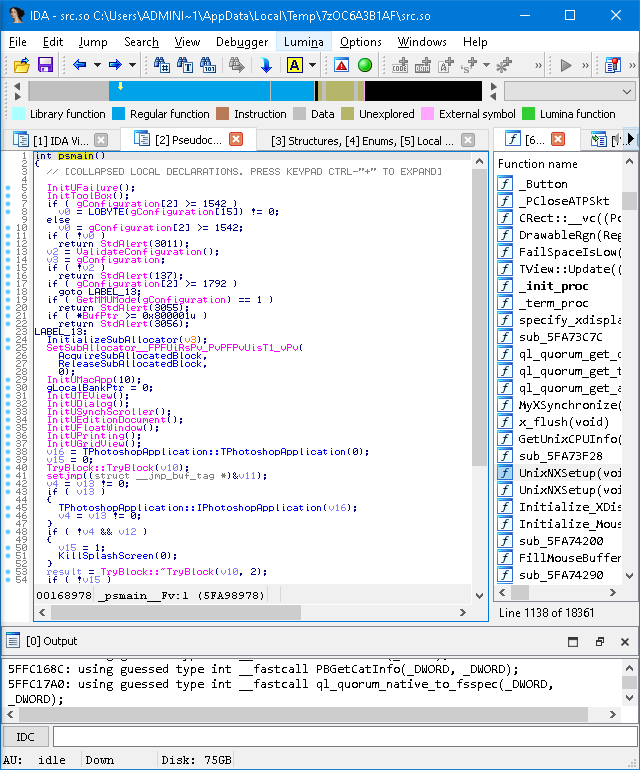Click the navigator band right scroll arrow
Screen dimensions: 640x770
(494, 86)
